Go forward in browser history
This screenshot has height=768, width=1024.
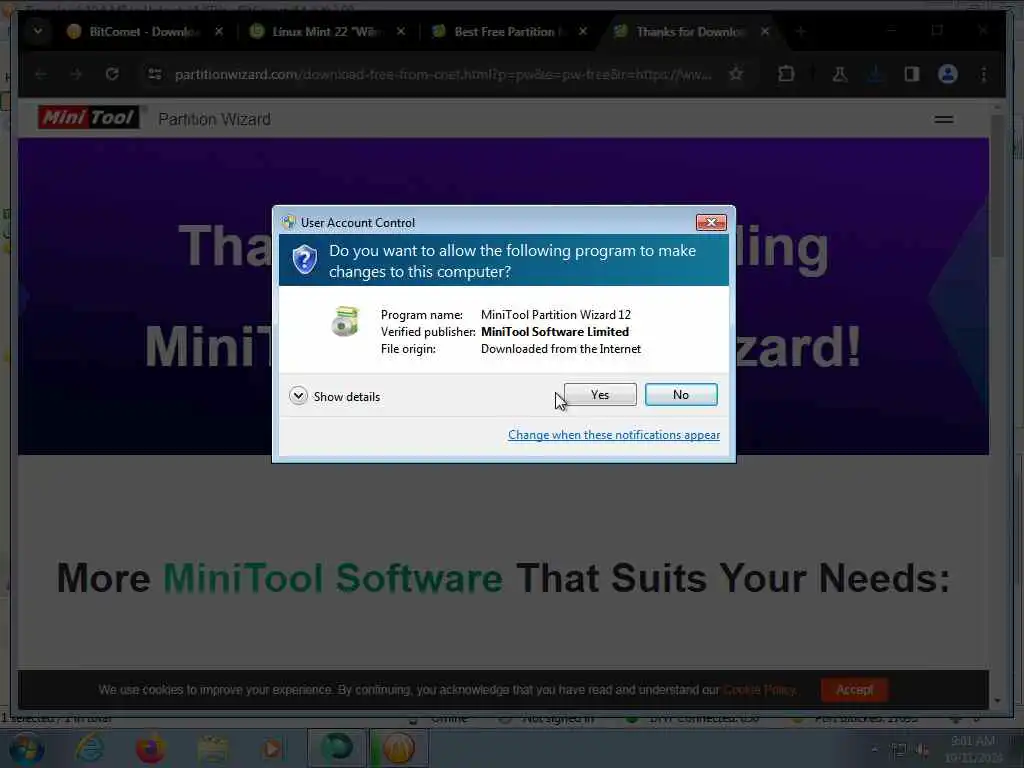(x=76, y=74)
